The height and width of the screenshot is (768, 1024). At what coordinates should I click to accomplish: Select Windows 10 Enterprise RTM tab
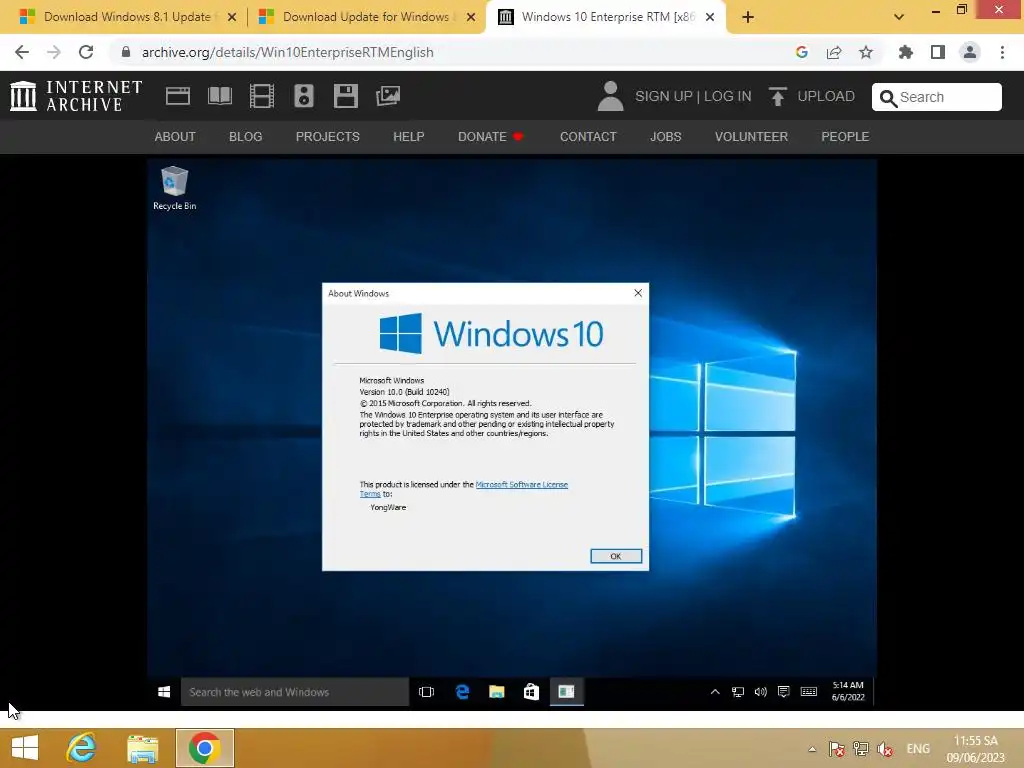(607, 17)
